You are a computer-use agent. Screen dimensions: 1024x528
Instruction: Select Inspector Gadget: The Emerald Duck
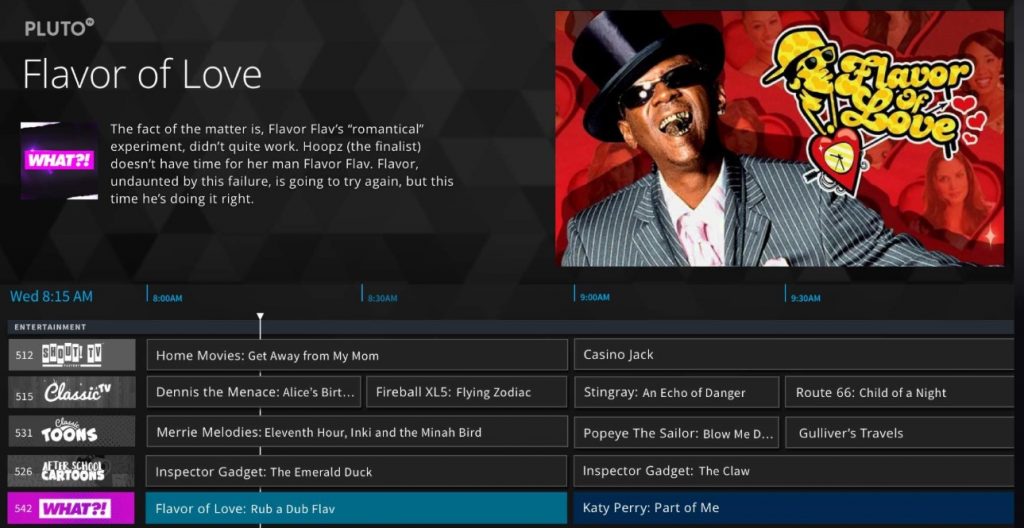coord(356,470)
